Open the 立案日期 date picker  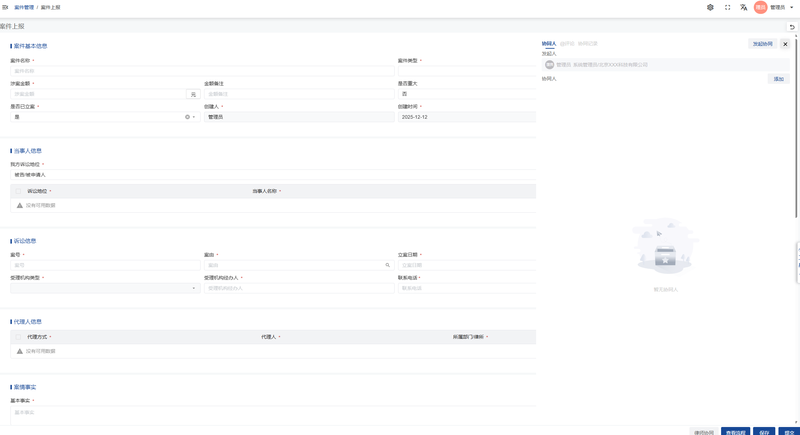coord(467,265)
